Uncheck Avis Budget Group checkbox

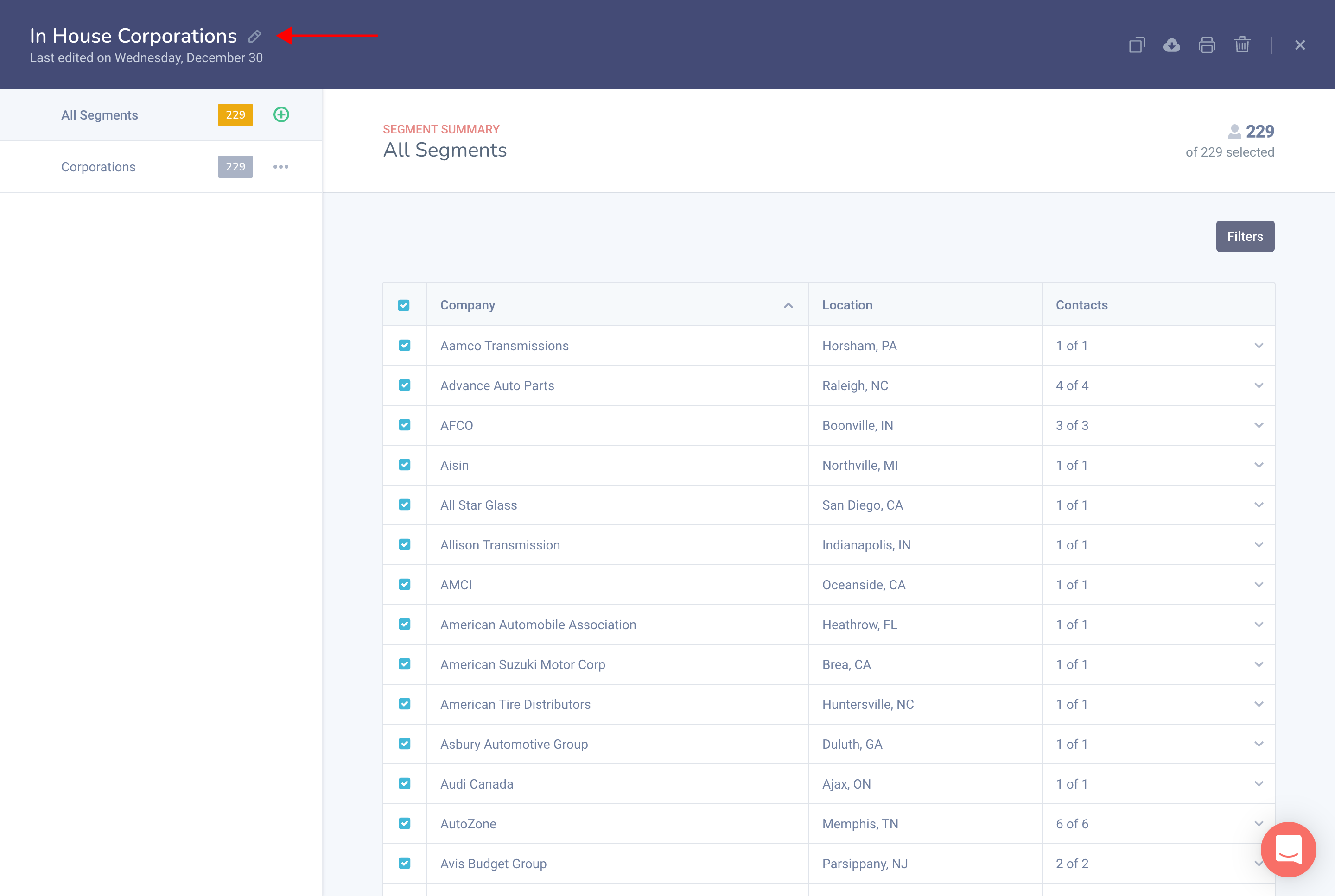(405, 864)
